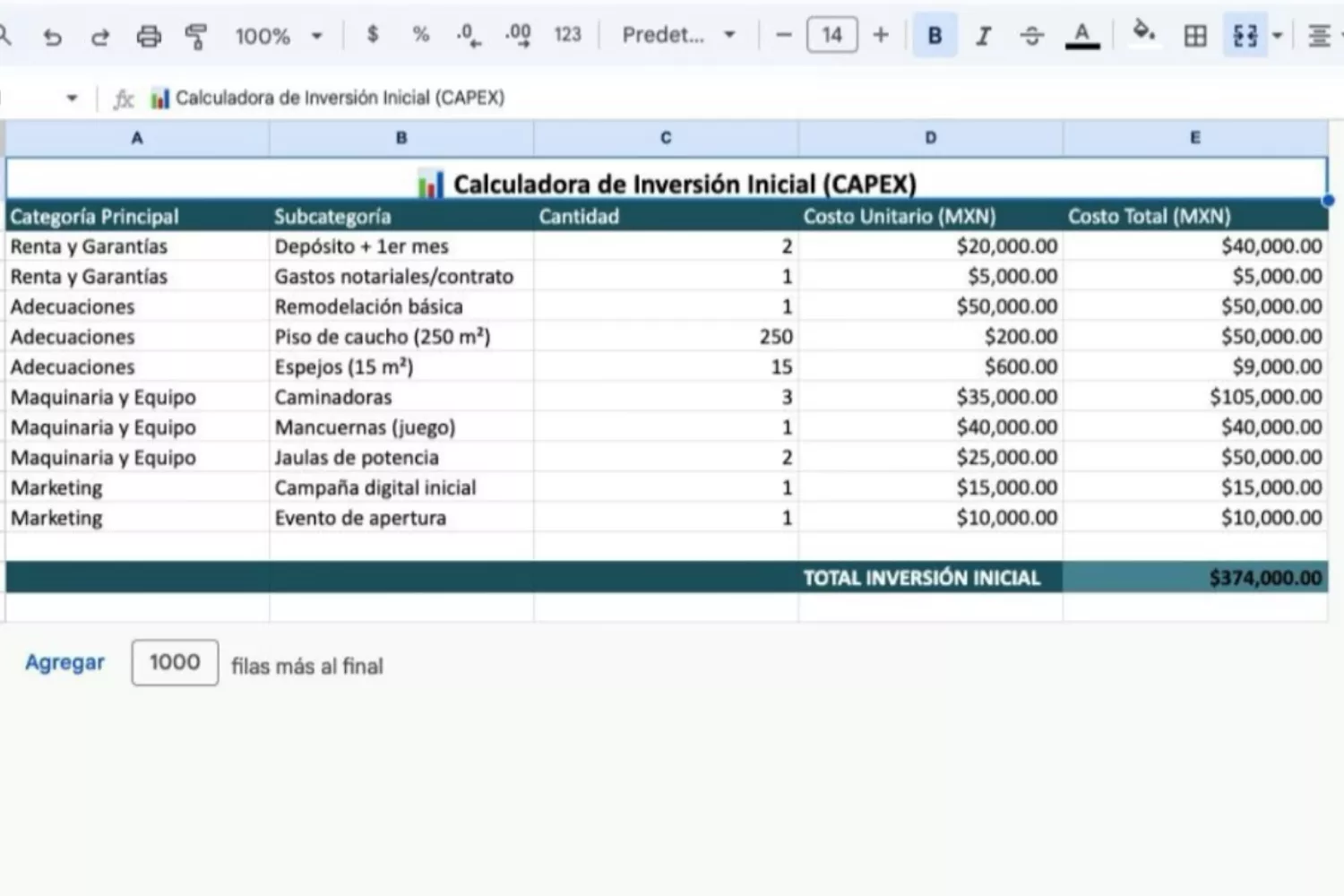
Task: Open the 123 number format menu
Action: [x=567, y=35]
